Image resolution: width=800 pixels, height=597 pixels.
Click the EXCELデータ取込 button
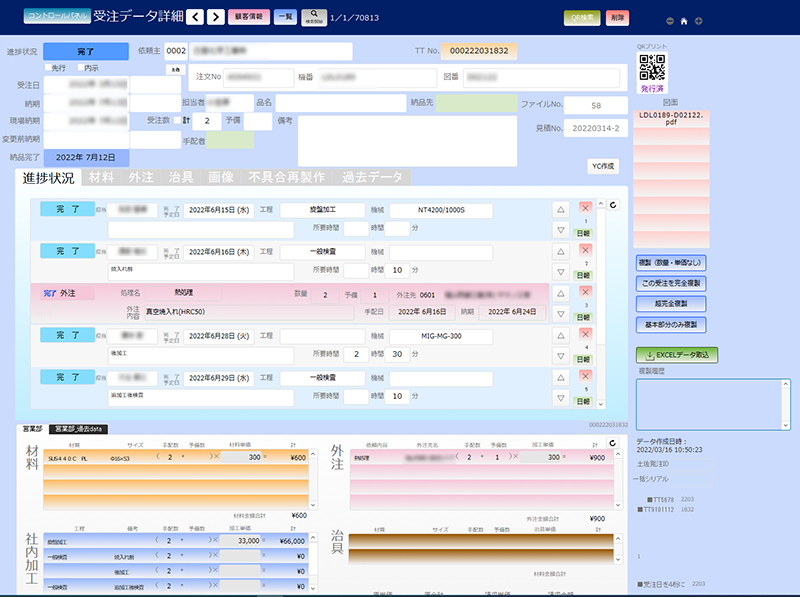[x=677, y=354]
